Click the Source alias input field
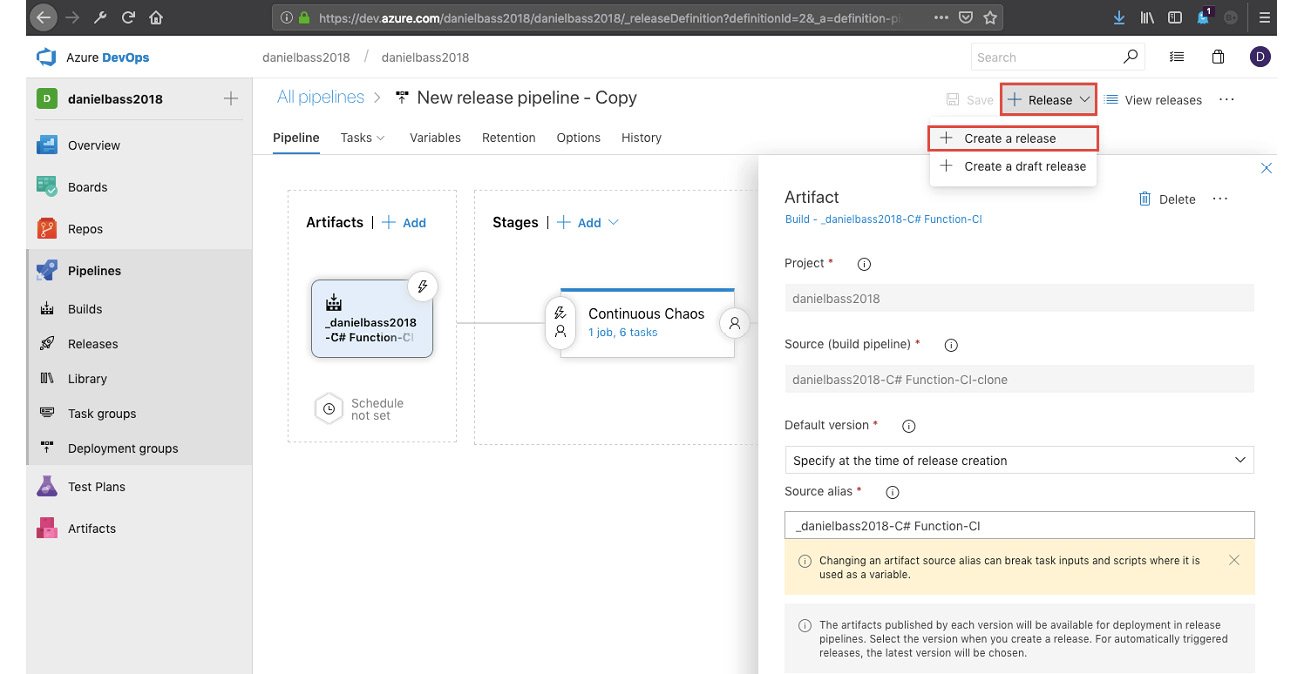 [x=1019, y=525]
